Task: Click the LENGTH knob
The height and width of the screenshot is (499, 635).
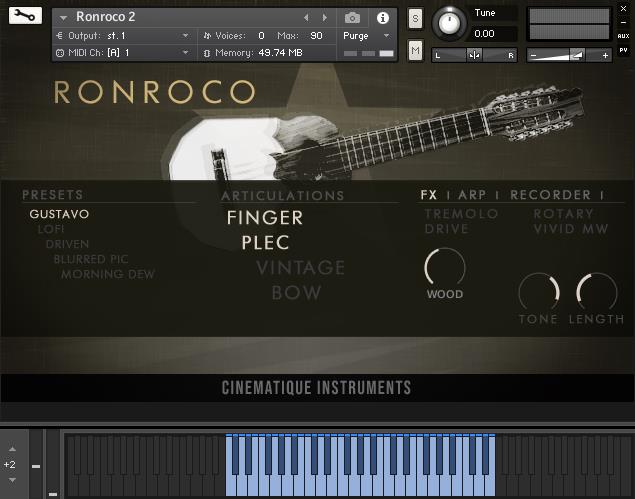Action: (x=597, y=292)
